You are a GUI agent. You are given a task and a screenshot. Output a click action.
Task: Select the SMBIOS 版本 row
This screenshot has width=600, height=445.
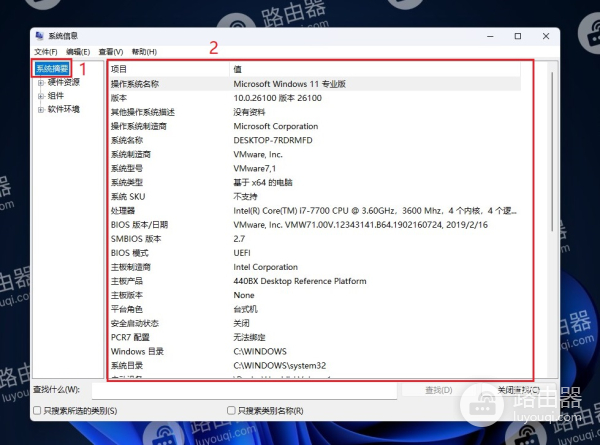pos(315,239)
